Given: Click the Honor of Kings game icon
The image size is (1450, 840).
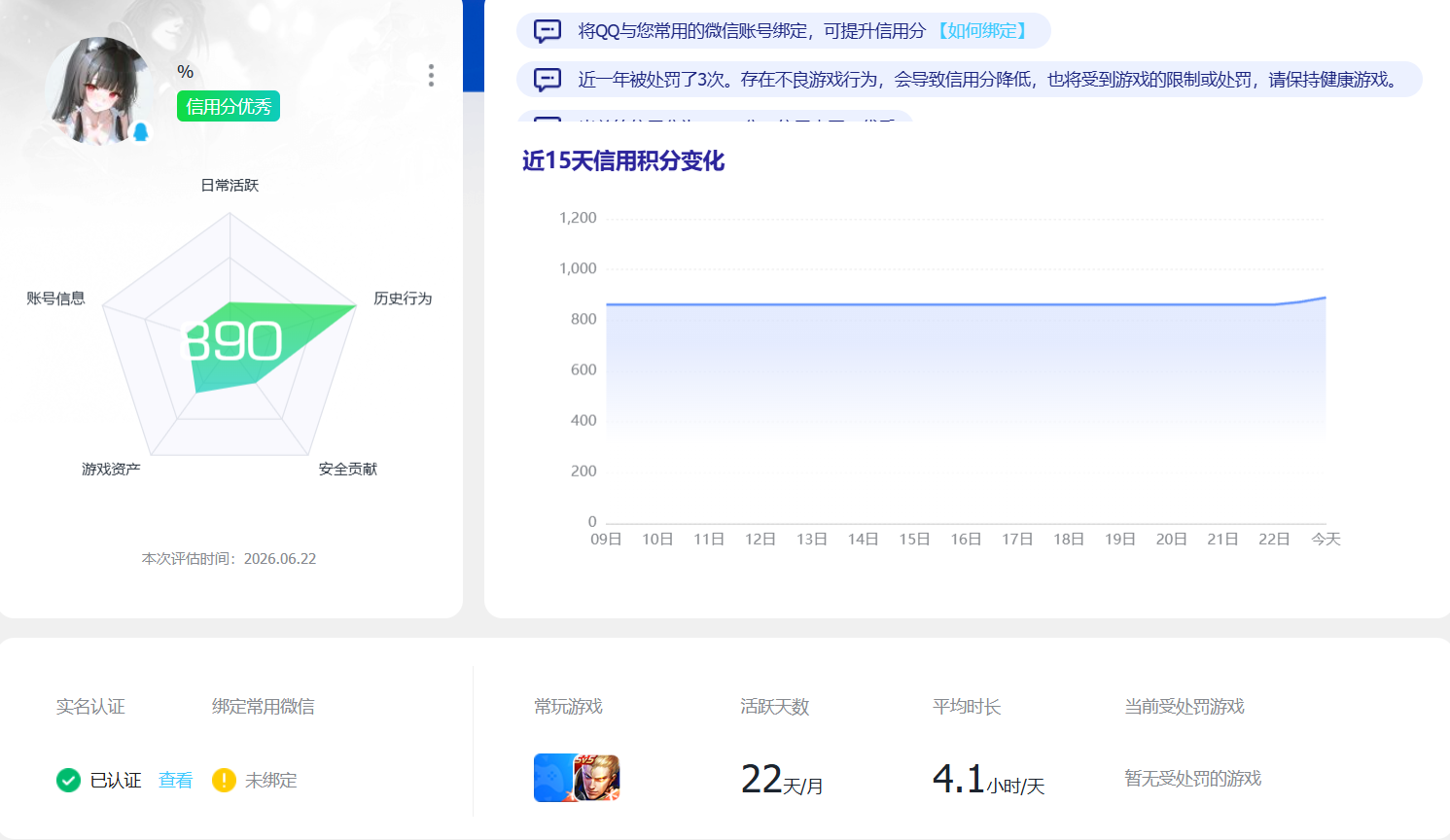Looking at the screenshot, I should (x=597, y=778).
